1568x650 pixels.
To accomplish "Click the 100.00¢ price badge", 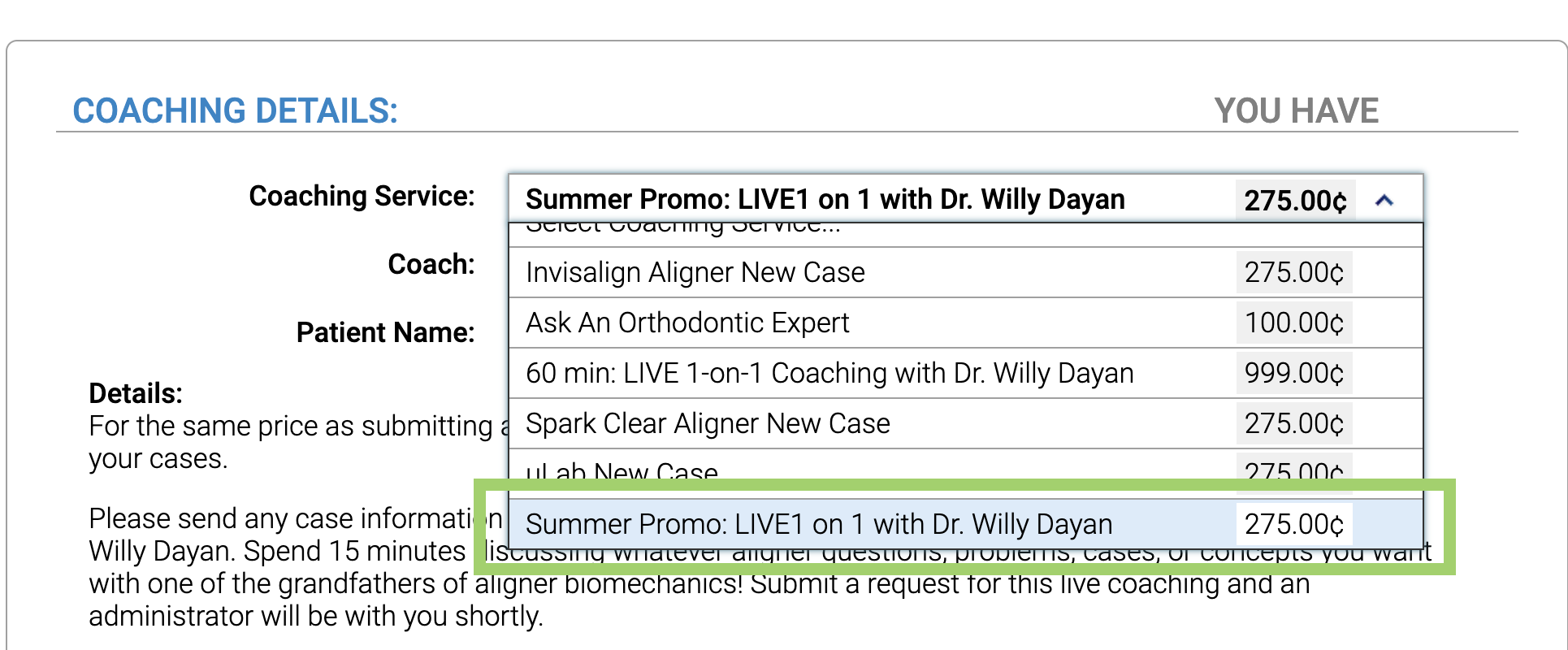I will [1293, 323].
